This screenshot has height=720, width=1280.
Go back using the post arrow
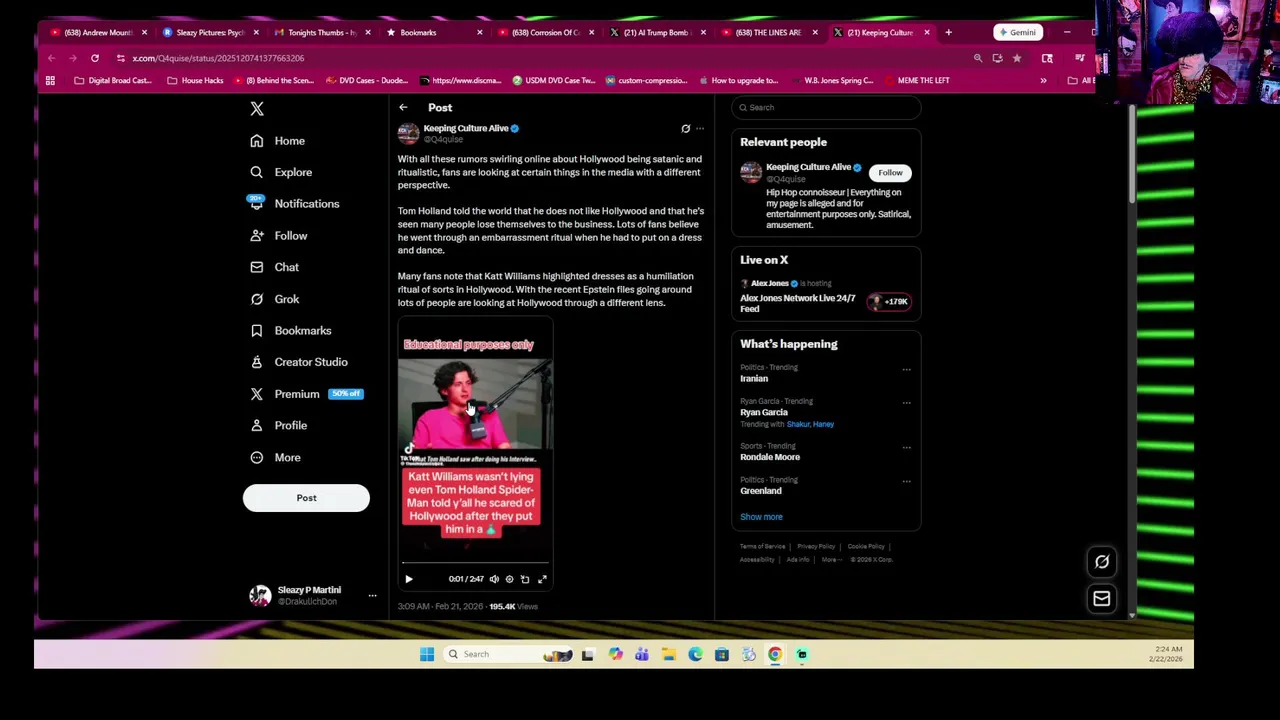coord(403,107)
